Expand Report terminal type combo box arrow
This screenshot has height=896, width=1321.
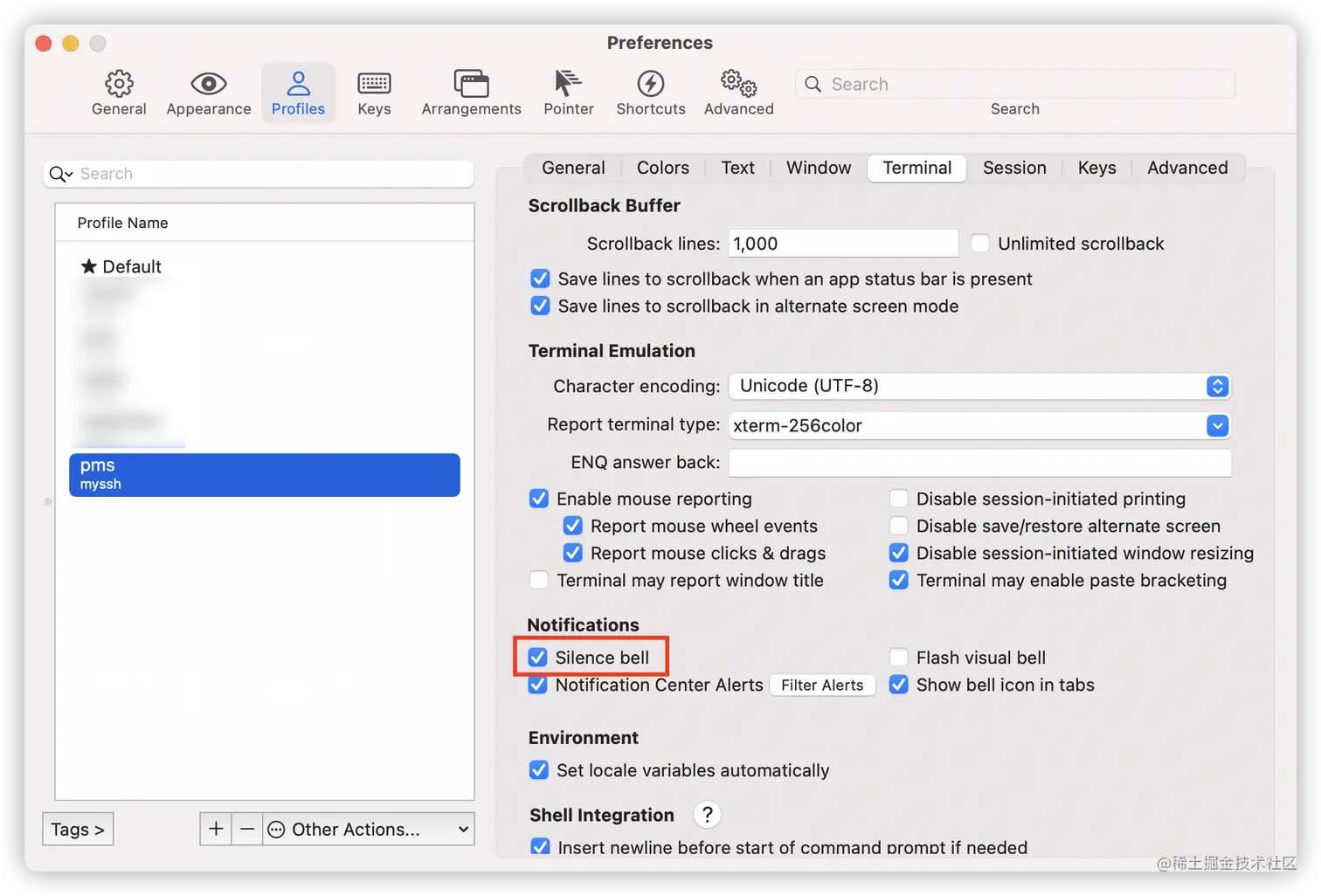[x=1217, y=425]
